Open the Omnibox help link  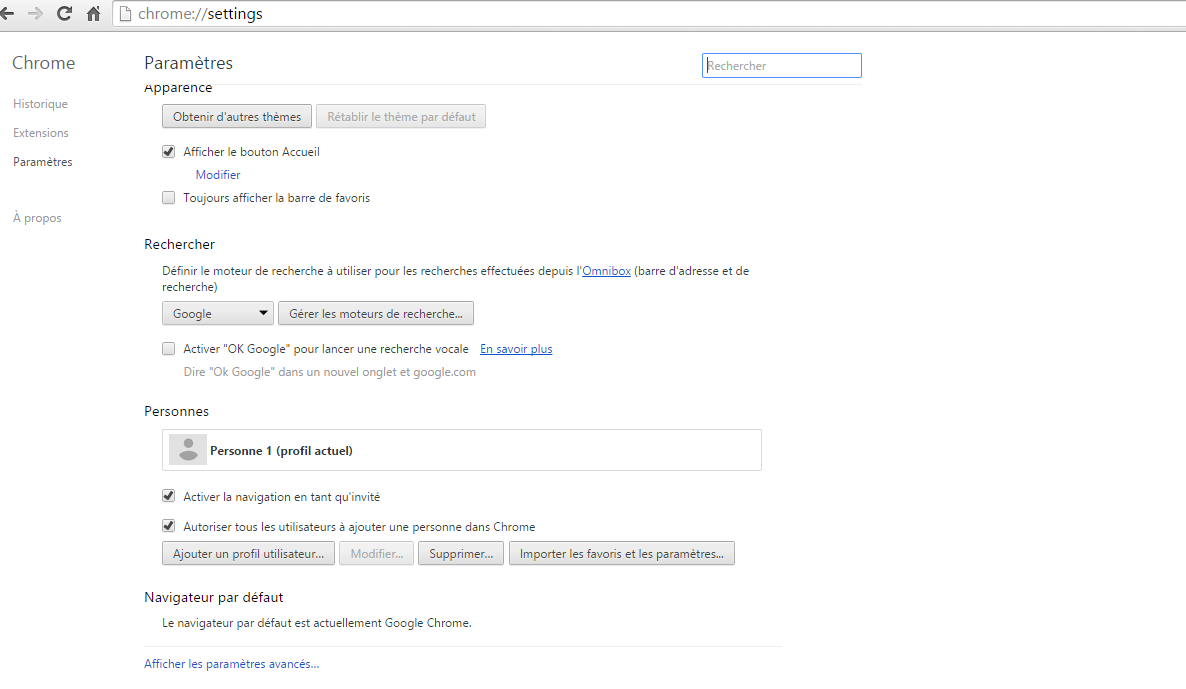coord(607,271)
